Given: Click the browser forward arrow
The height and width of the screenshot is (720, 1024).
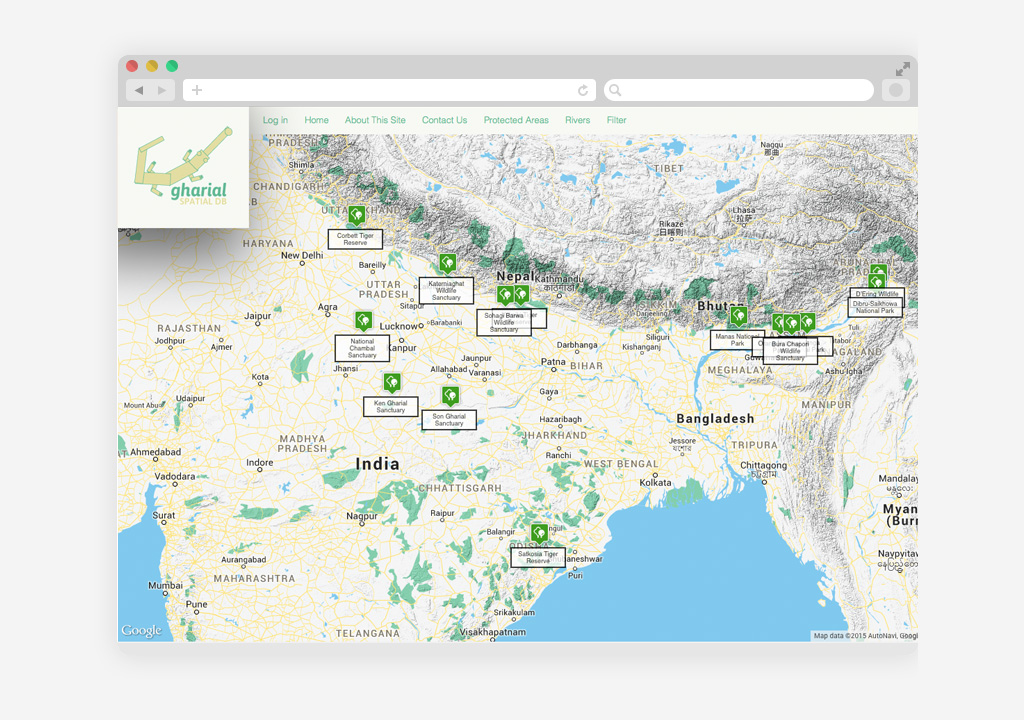Looking at the screenshot, I should pos(162,90).
